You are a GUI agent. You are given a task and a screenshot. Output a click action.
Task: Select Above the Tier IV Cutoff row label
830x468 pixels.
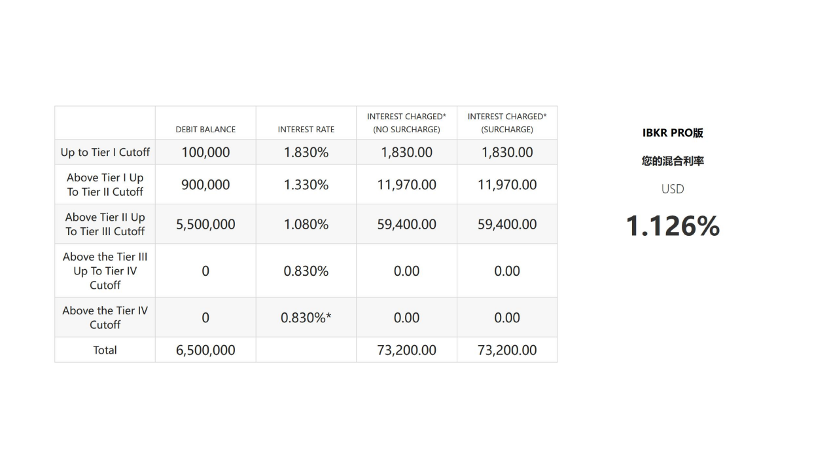click(x=105, y=317)
